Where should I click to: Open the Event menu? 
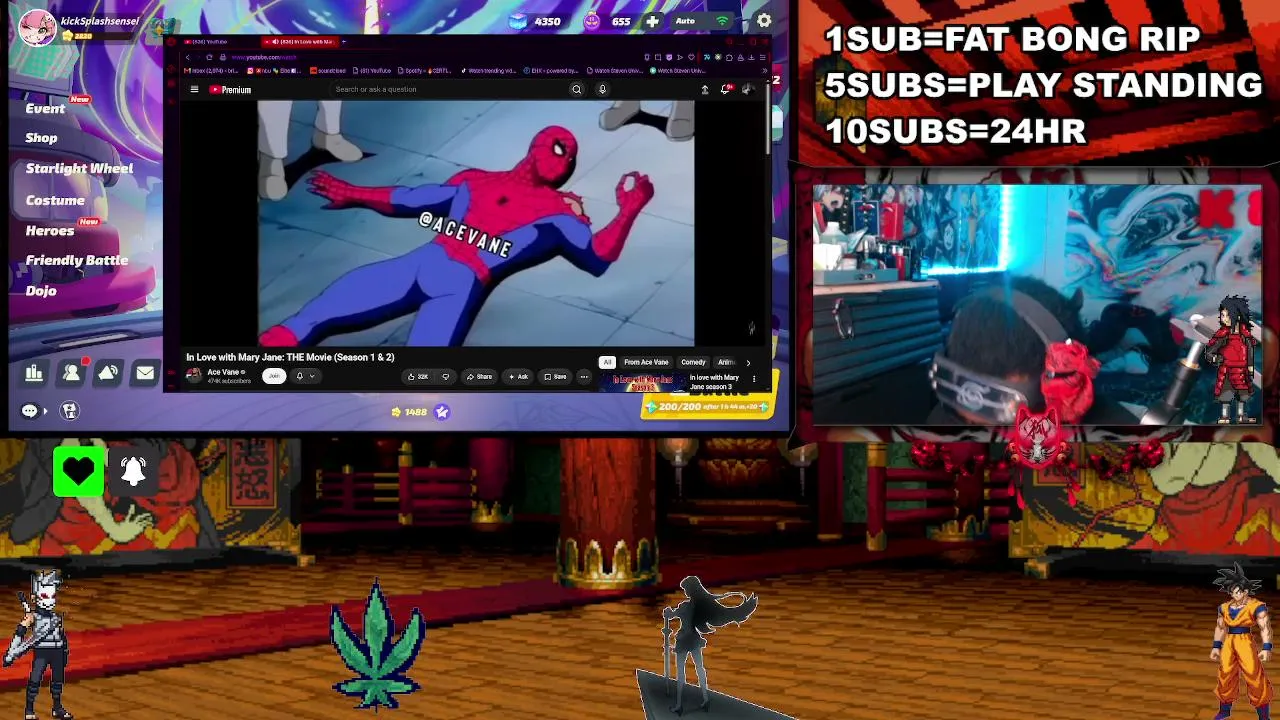[45, 108]
